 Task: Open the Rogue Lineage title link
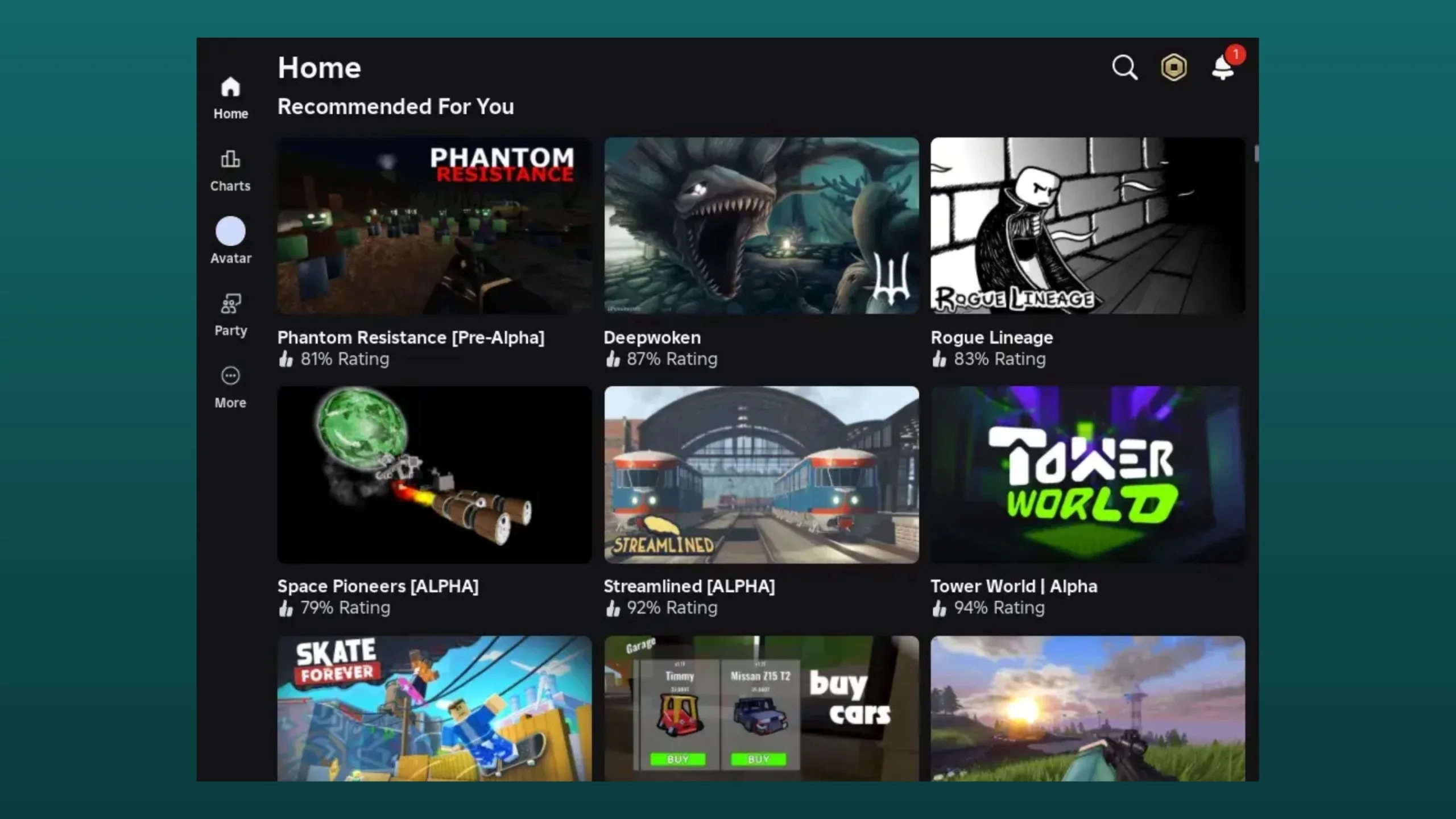point(992,338)
